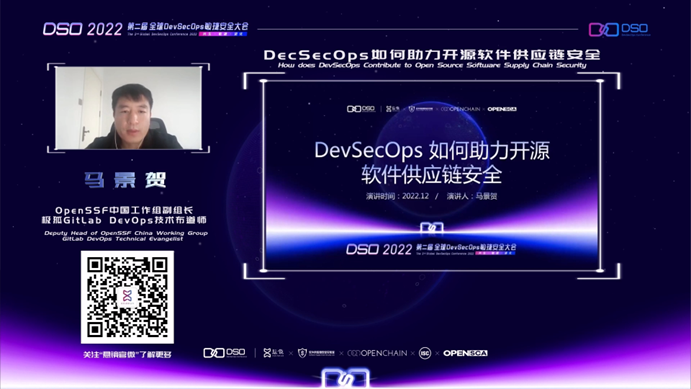This screenshot has width=691, height=389.
Task: Click the QR code image
Action: click(x=127, y=297)
